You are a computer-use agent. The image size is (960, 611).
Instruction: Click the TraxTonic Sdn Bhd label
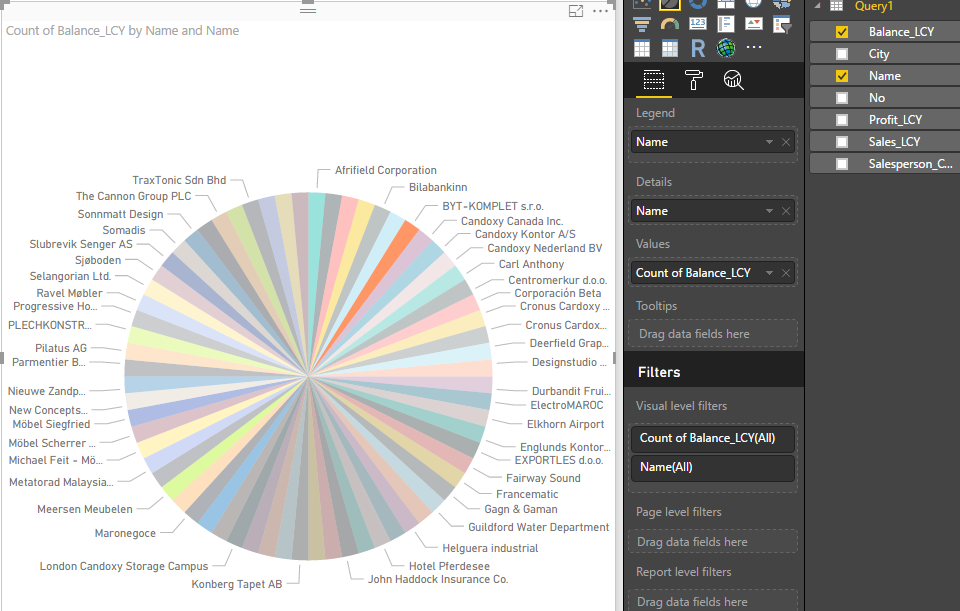pyautogui.click(x=179, y=180)
